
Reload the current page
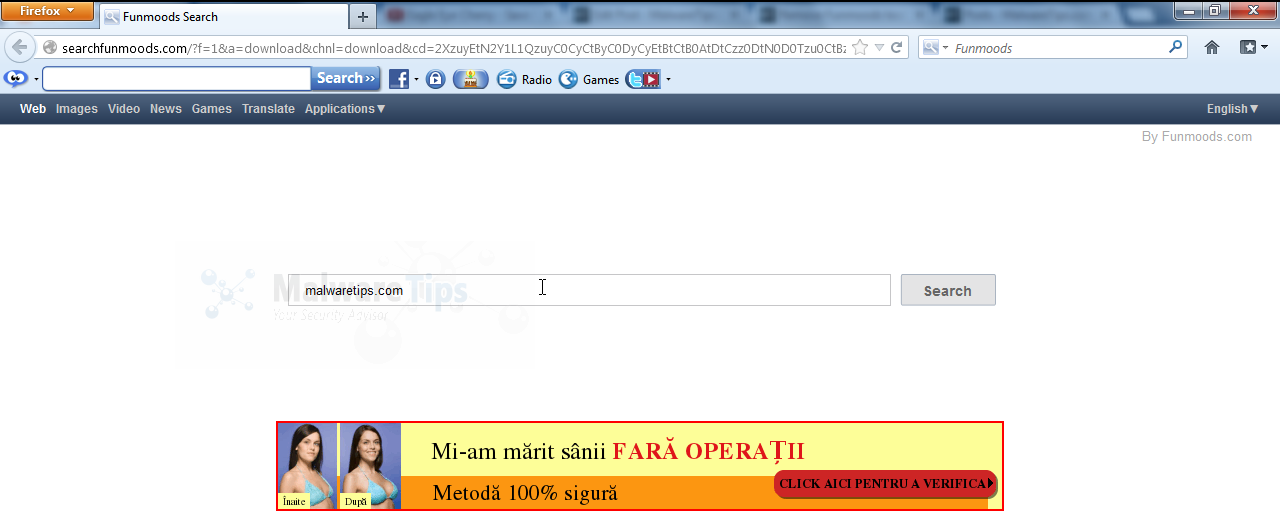897,48
